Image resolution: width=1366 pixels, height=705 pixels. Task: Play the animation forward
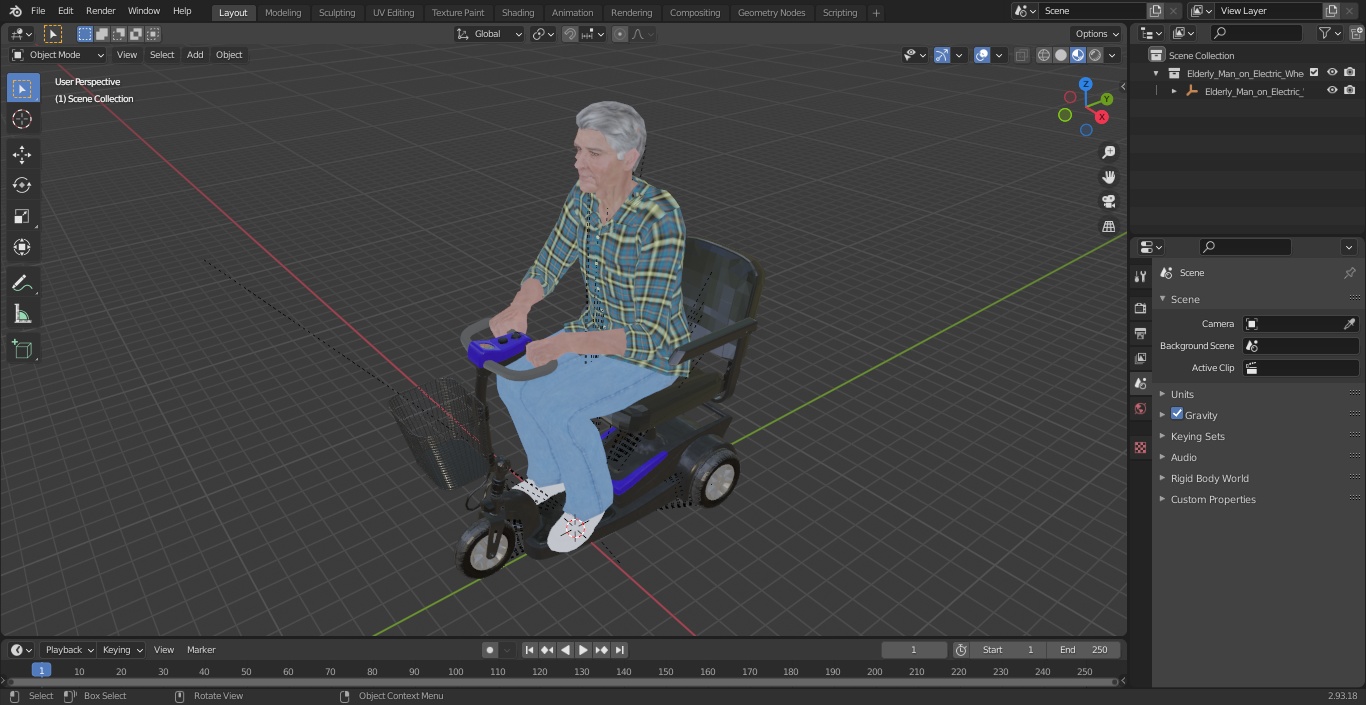coord(583,650)
